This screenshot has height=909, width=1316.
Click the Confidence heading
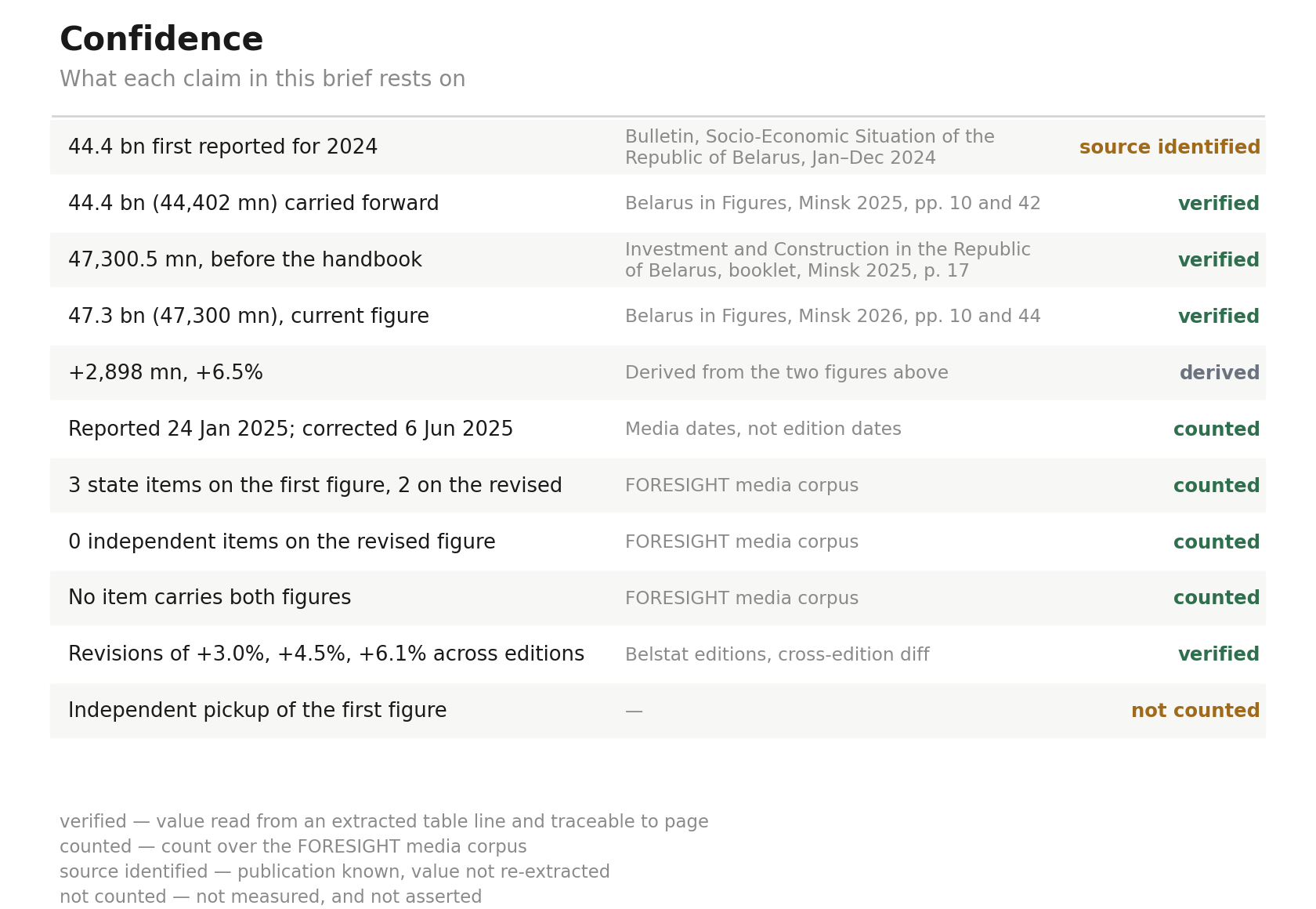click(x=161, y=40)
